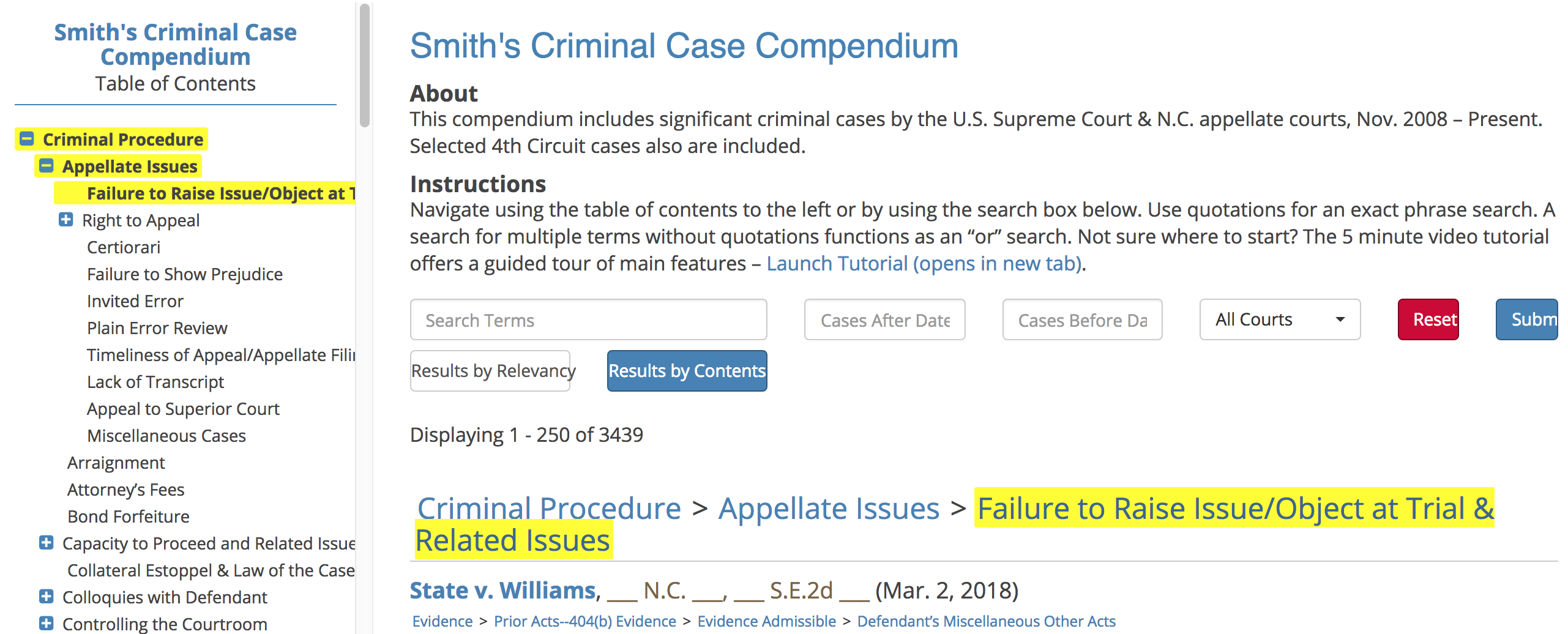Image resolution: width=1568 pixels, height=634 pixels.
Task: Click the Search Terms input field
Action: pos(588,319)
